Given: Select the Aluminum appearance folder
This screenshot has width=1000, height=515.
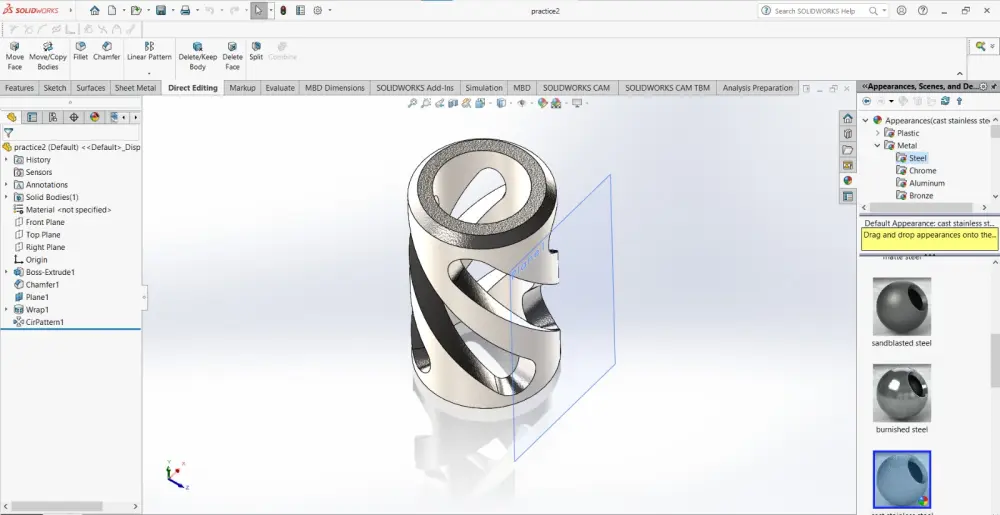Looking at the screenshot, I should (920, 183).
